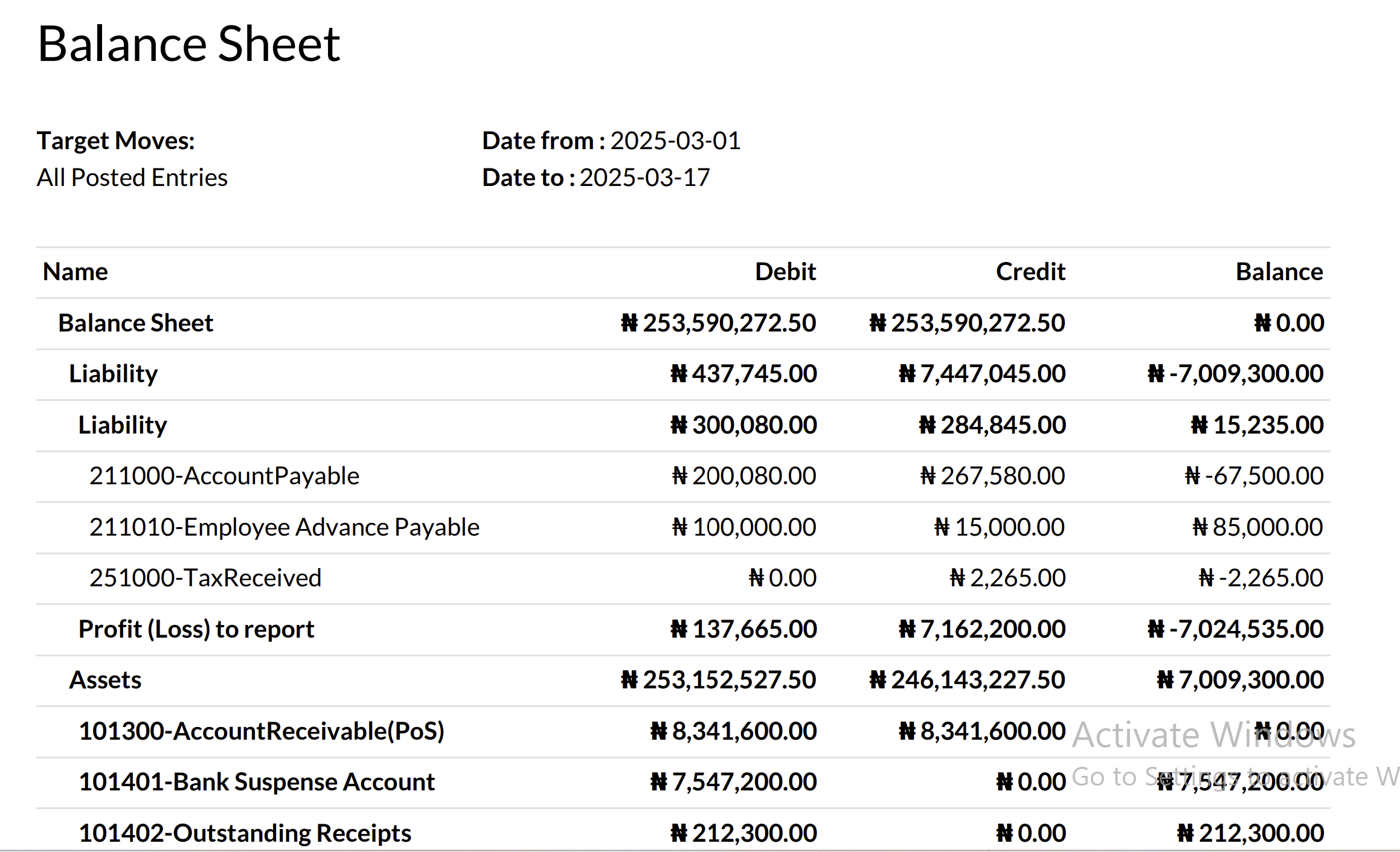Click the Name column header
1400x852 pixels.
pos(75,271)
